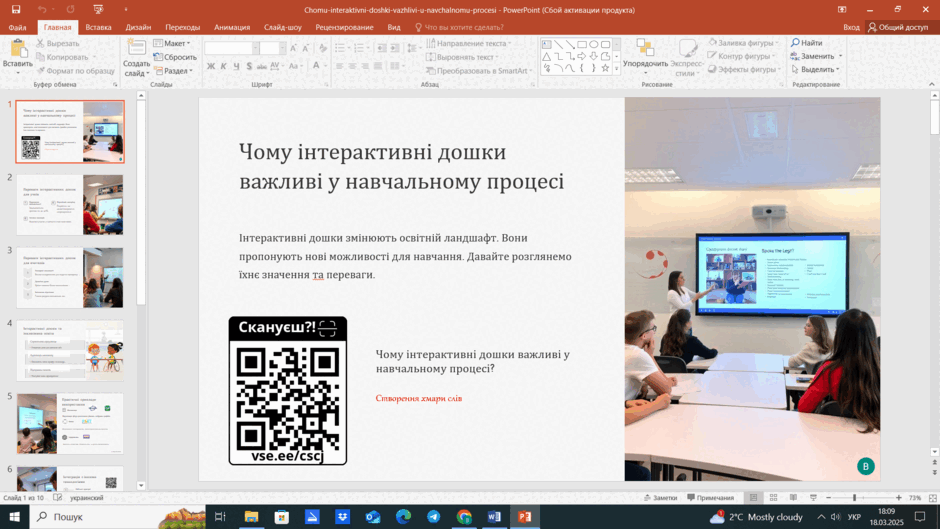Launch Telegram from the taskbar
The height and width of the screenshot is (529, 940).
pos(433,516)
